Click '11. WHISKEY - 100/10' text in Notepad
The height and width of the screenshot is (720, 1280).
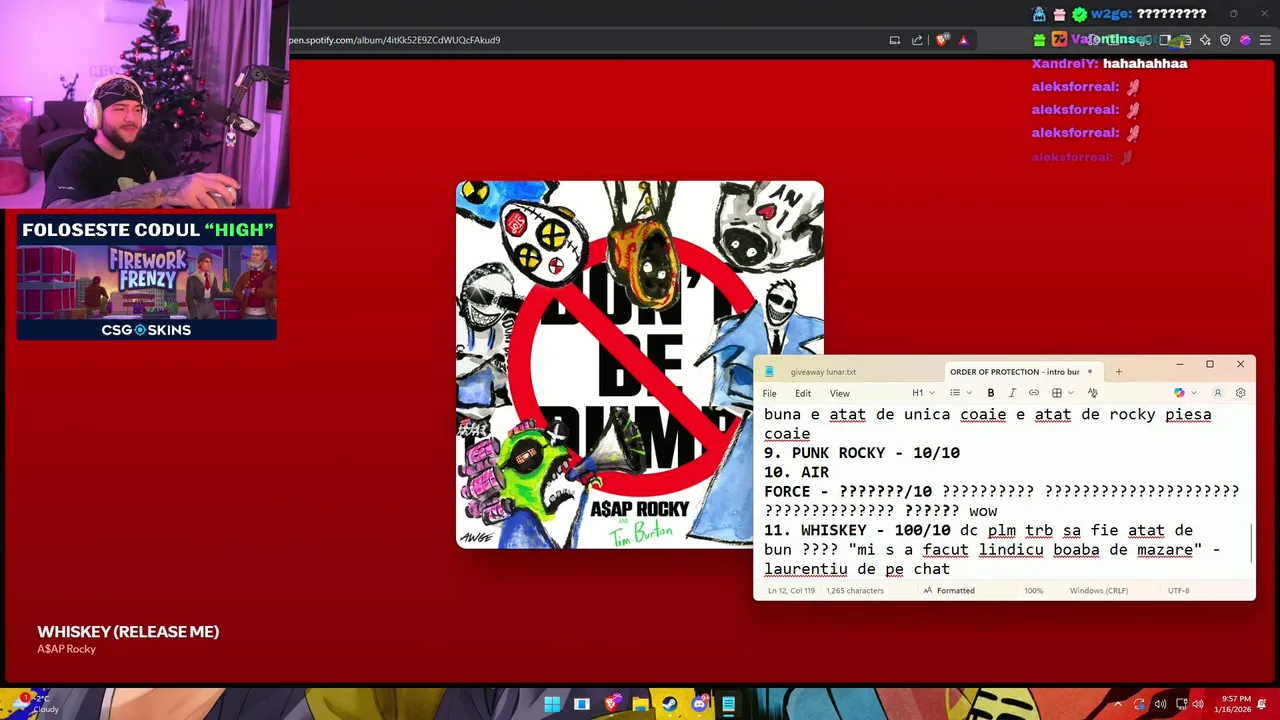point(857,530)
